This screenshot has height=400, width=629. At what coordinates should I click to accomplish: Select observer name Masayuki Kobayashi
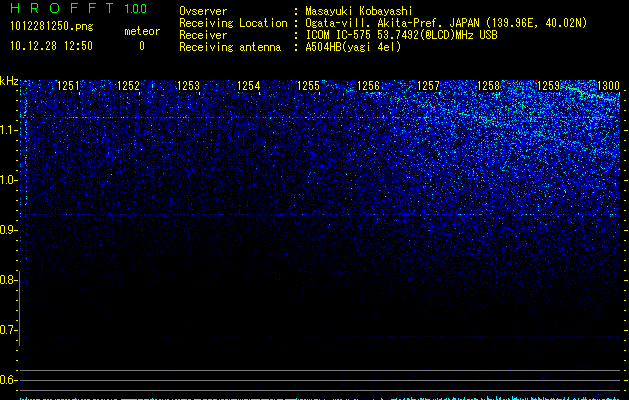[x=359, y=11]
